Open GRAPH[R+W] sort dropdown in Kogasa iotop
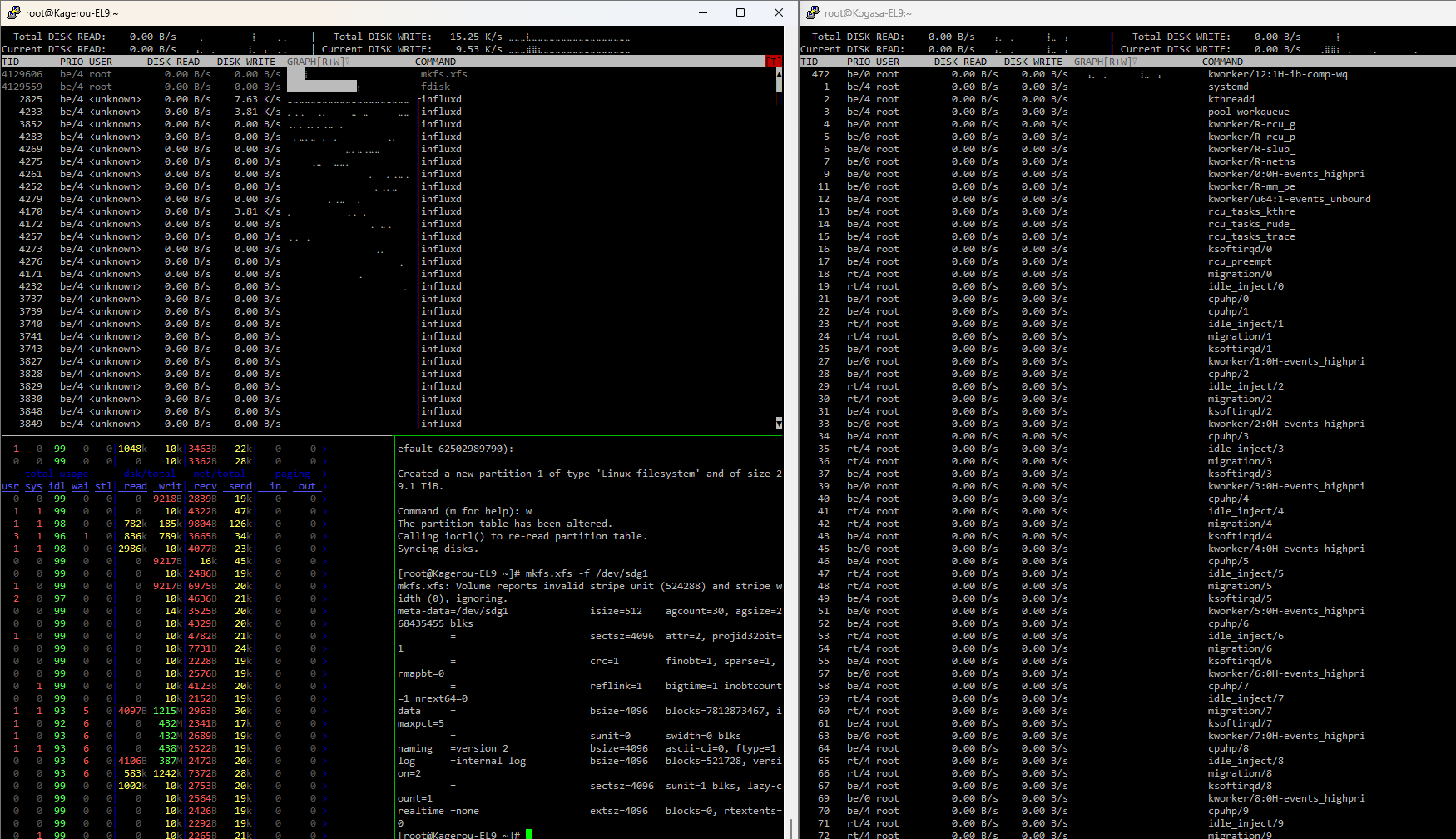Image resolution: width=1456 pixels, height=839 pixels. pyautogui.click(x=1106, y=62)
